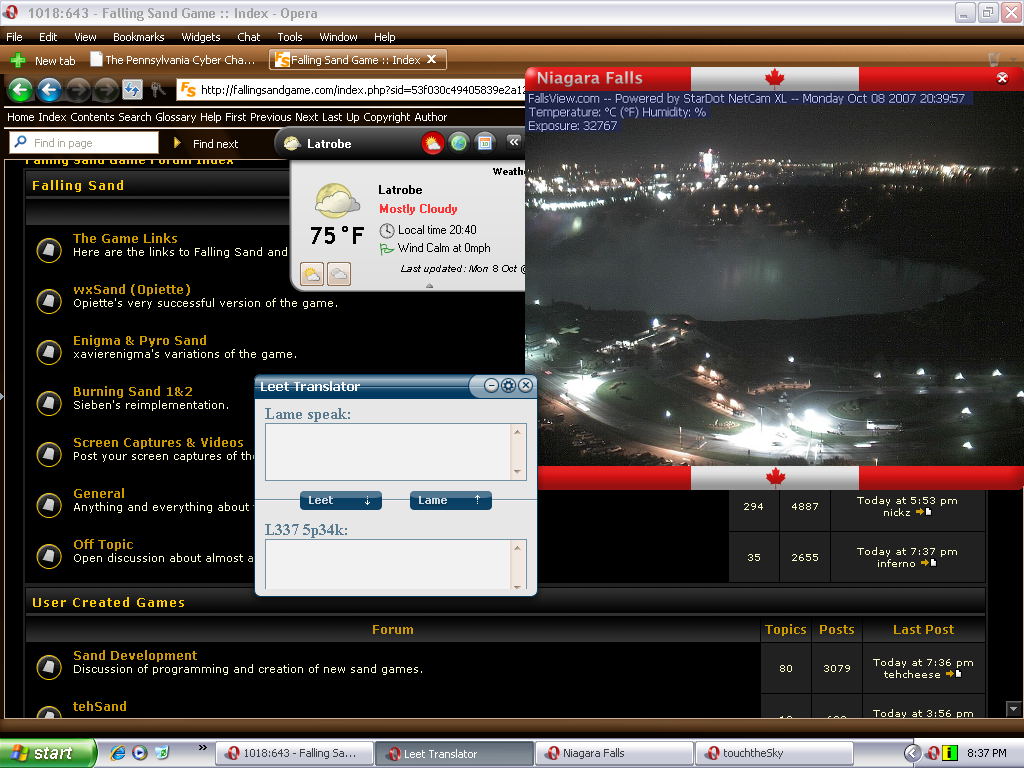Click forum icon beside Enigma & Pyro Sand
The width and height of the screenshot is (1024, 768).
tap(49, 351)
